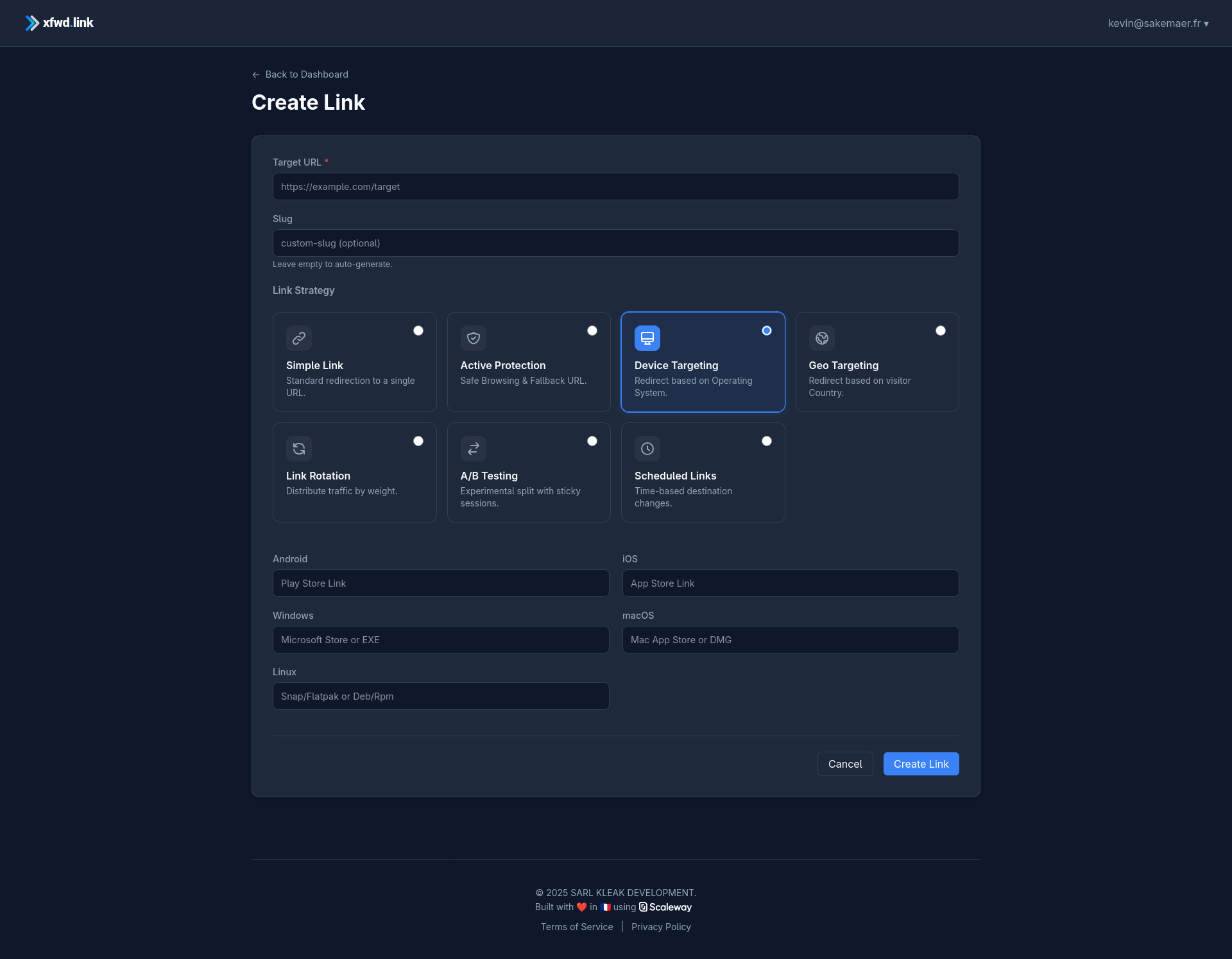
Task: Click the xfwd.link logo icon
Action: pos(32,23)
